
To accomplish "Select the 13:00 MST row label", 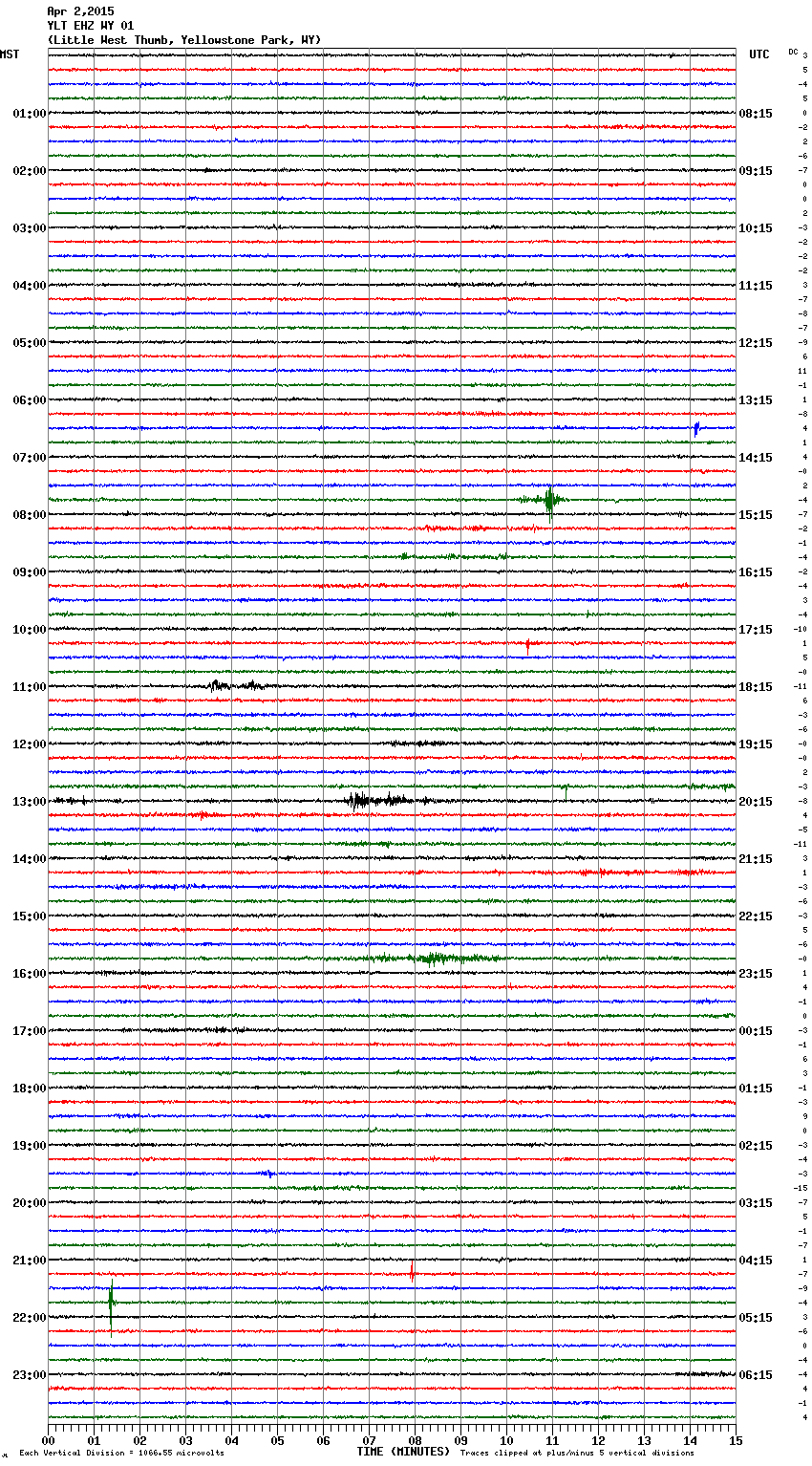I will point(30,802).
